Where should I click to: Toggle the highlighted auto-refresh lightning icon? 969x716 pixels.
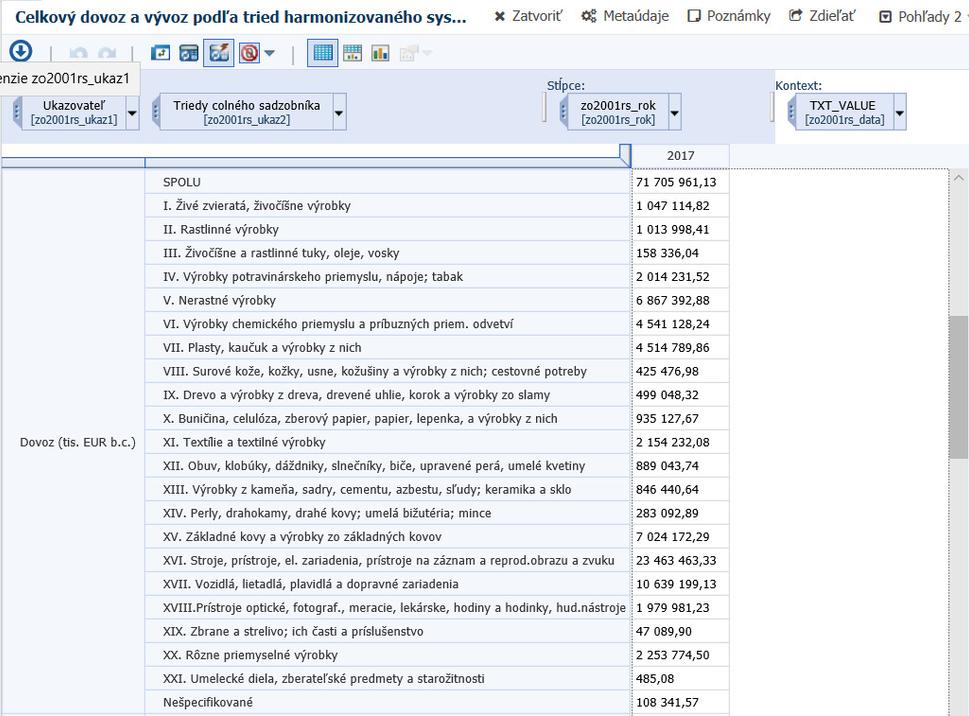coord(219,53)
